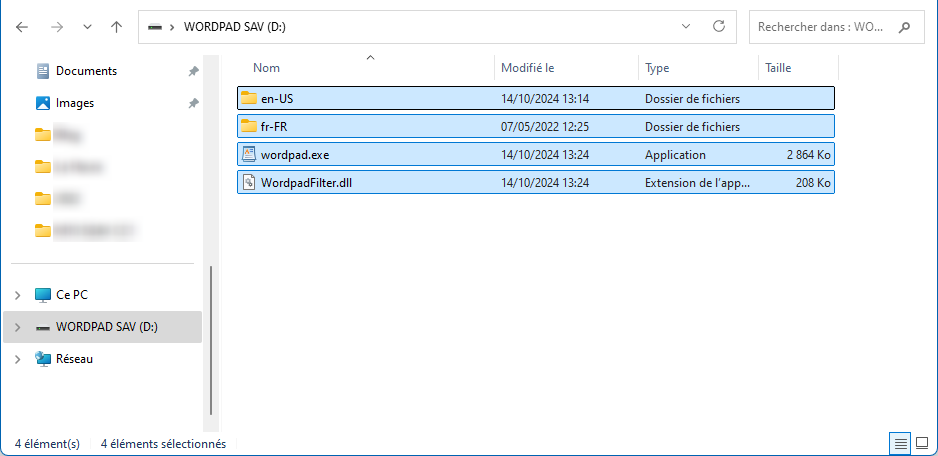Go back with the left arrow
The width and height of the screenshot is (938, 456).
coord(22,27)
